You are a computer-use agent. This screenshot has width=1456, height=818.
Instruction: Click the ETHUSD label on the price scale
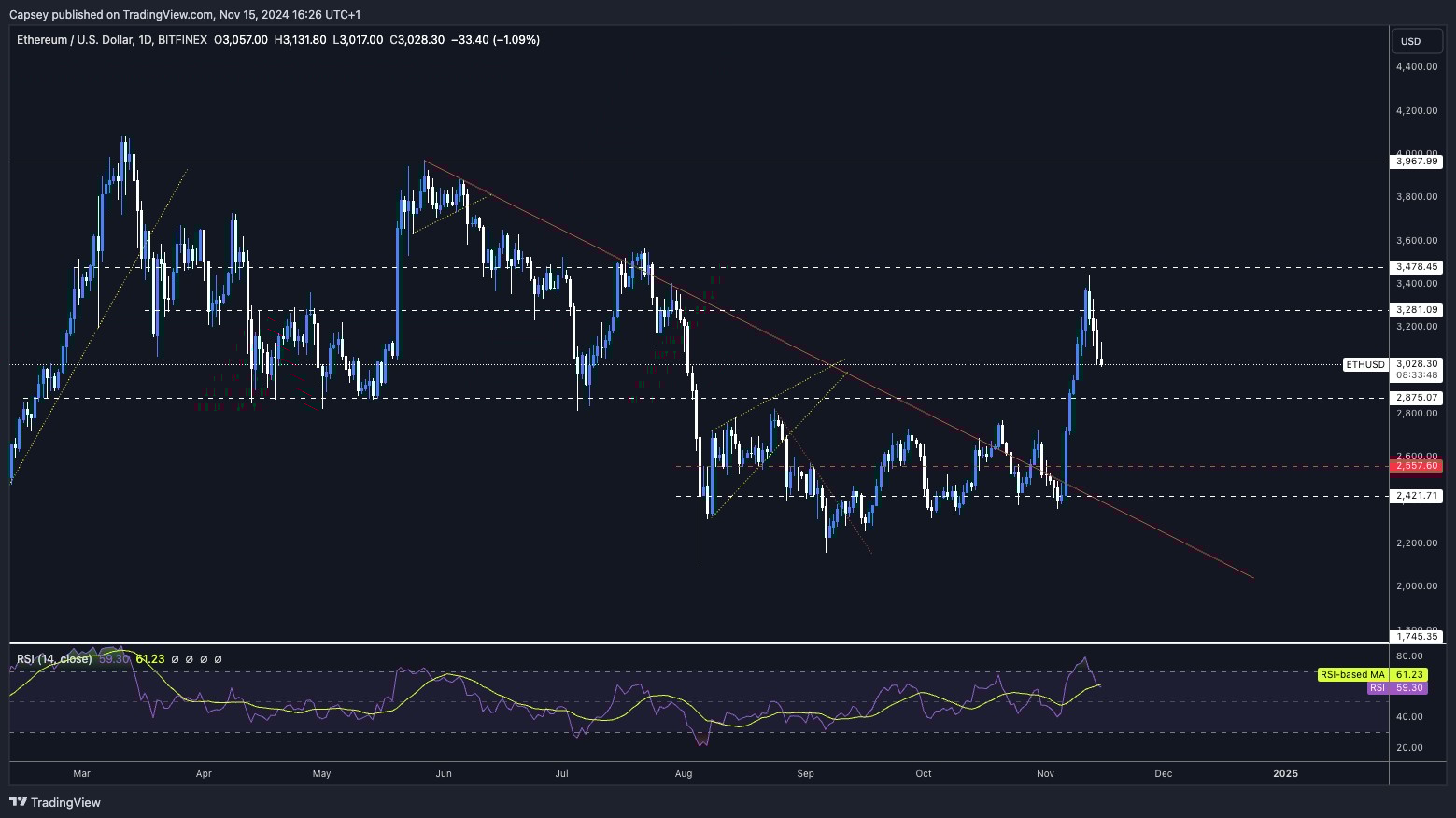click(1364, 364)
